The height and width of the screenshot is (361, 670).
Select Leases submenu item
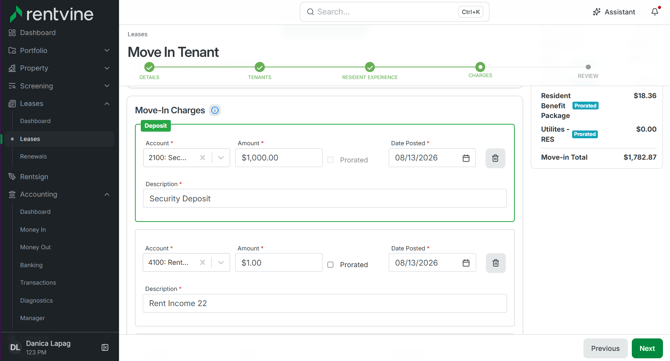click(x=30, y=139)
